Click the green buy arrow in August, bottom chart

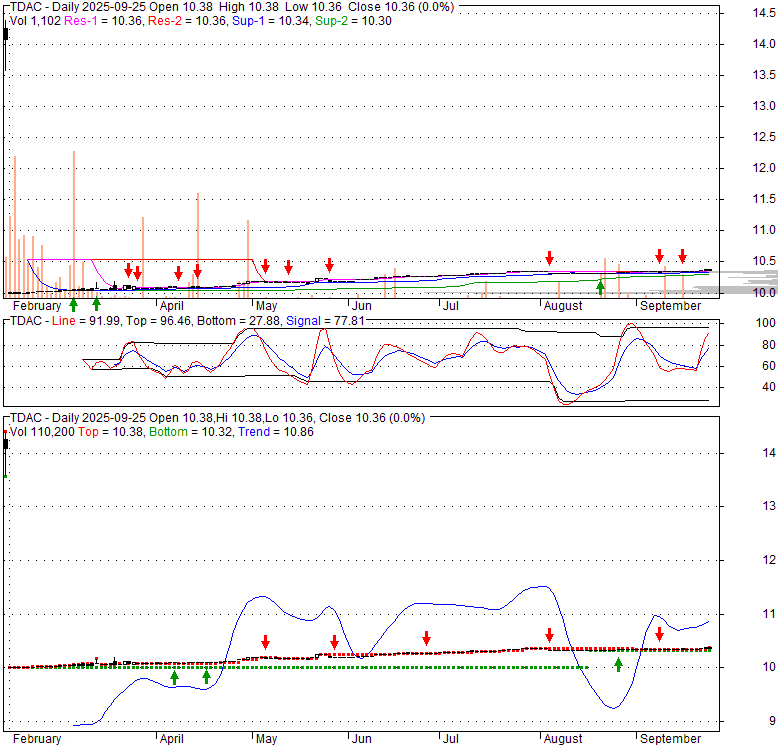click(x=618, y=664)
